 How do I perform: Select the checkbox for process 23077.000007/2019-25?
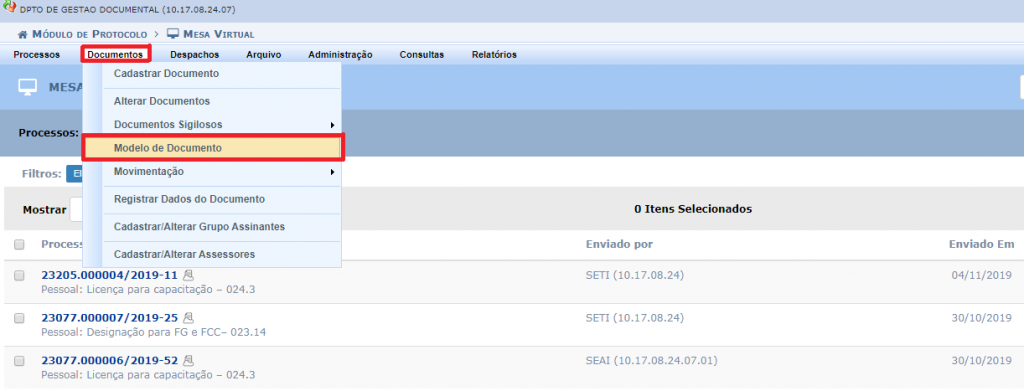click(20, 318)
